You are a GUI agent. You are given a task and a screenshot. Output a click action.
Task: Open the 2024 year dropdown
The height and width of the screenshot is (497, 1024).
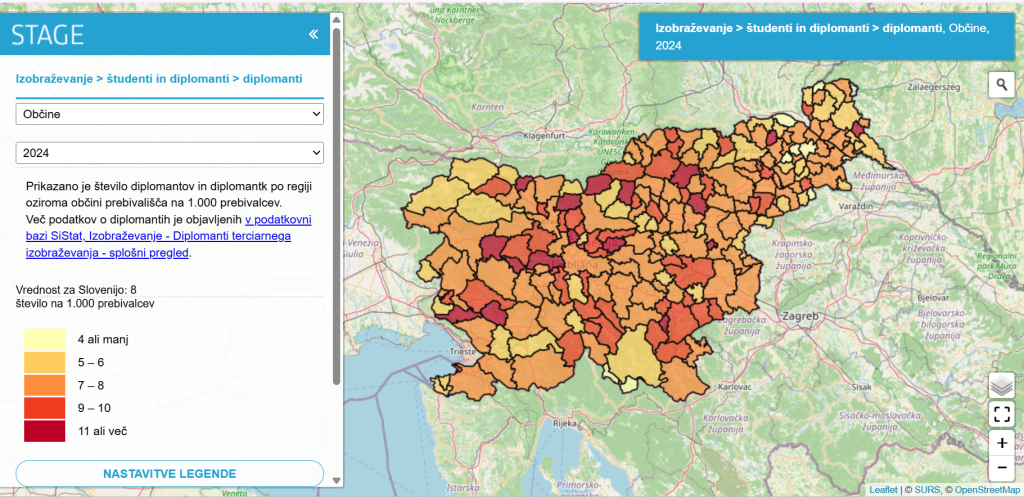[x=170, y=153]
